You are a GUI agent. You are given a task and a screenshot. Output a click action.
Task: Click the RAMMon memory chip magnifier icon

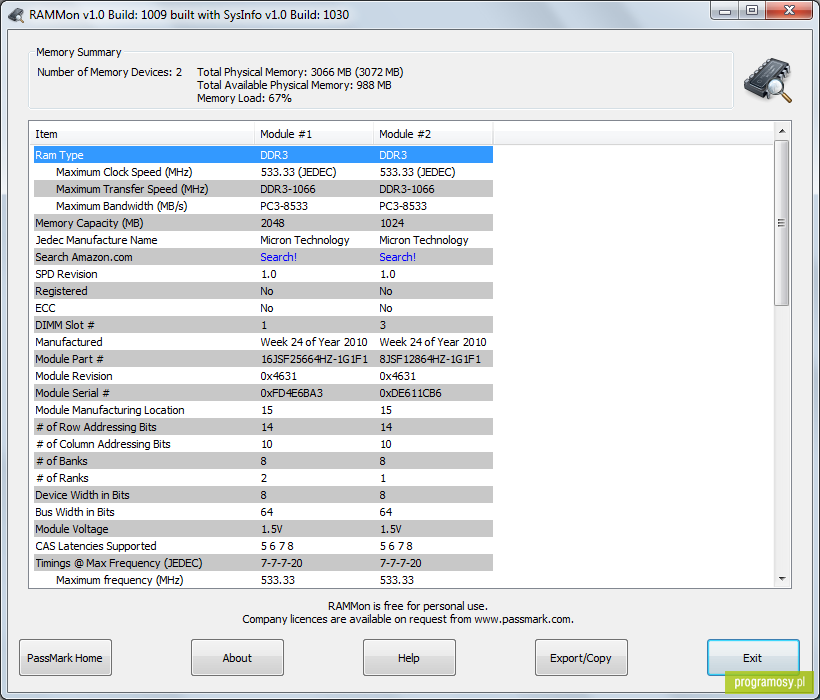click(x=768, y=80)
